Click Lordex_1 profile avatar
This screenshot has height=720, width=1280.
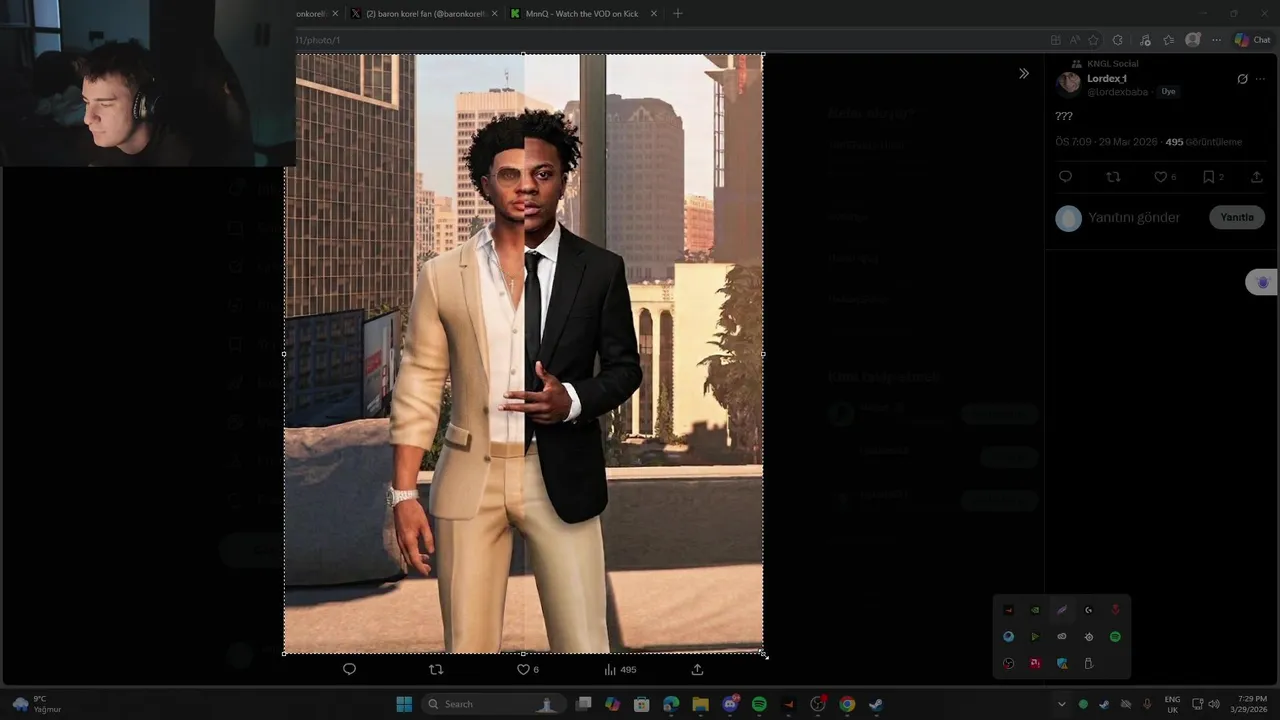pyautogui.click(x=1069, y=83)
